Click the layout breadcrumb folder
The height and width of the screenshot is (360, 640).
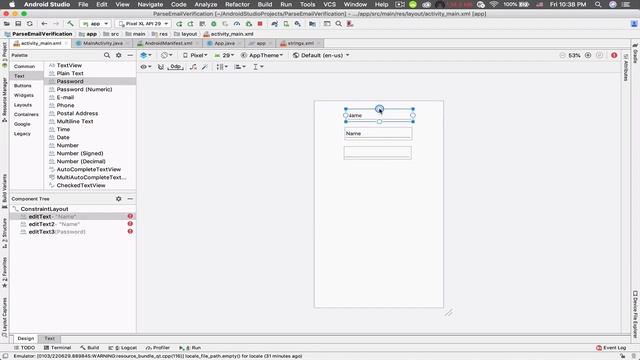click(x=185, y=34)
